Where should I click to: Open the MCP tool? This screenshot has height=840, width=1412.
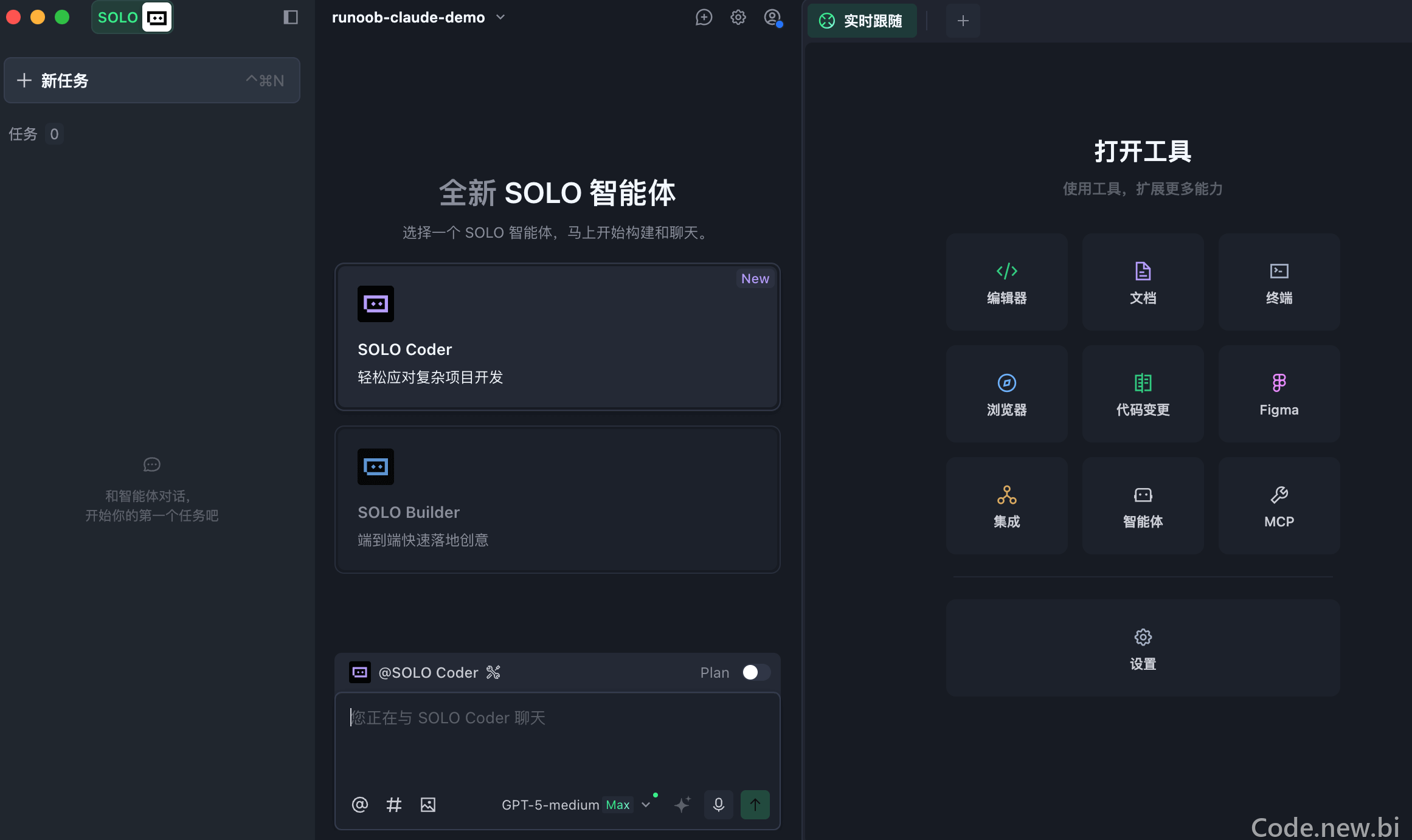(x=1279, y=506)
